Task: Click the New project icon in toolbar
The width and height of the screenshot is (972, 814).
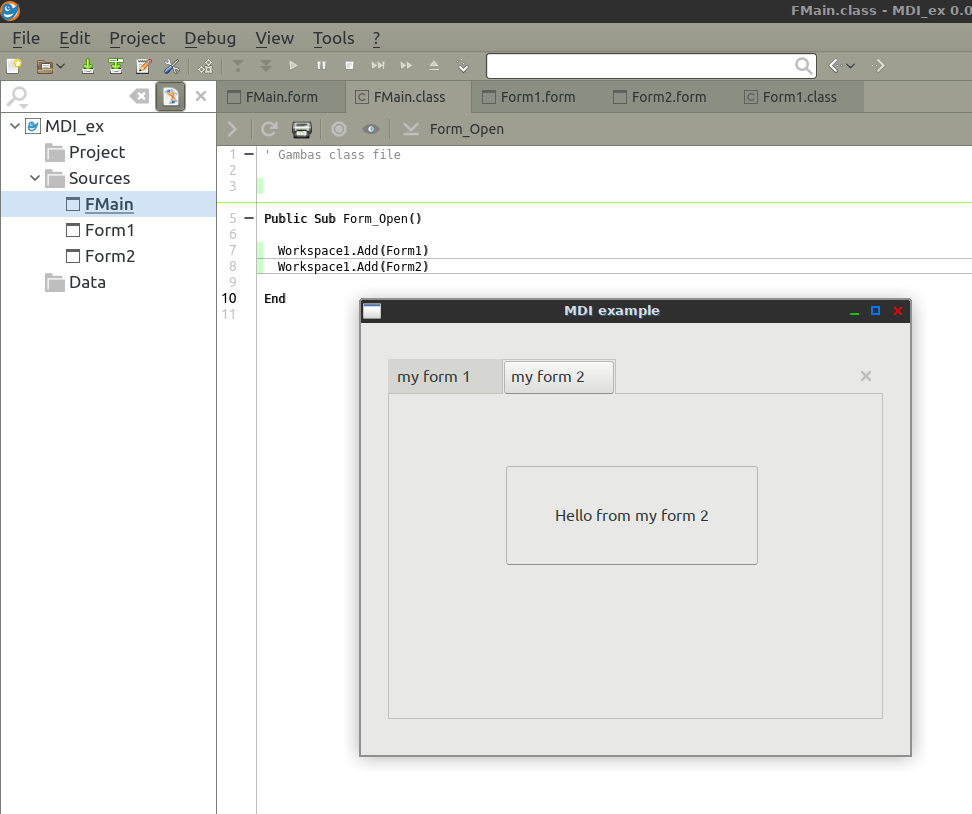Action: 14,66
